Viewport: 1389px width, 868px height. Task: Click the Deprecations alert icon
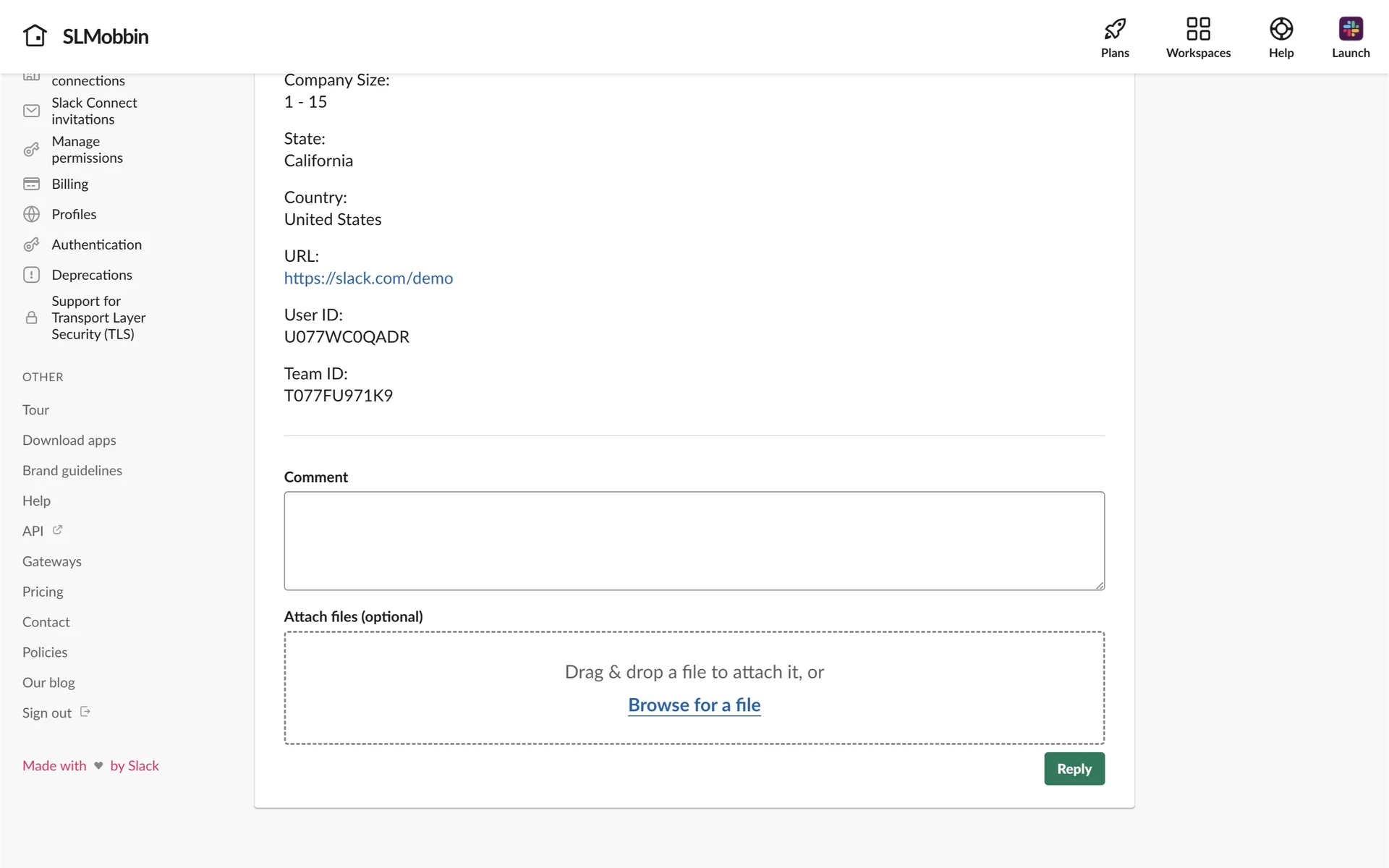tap(31, 275)
